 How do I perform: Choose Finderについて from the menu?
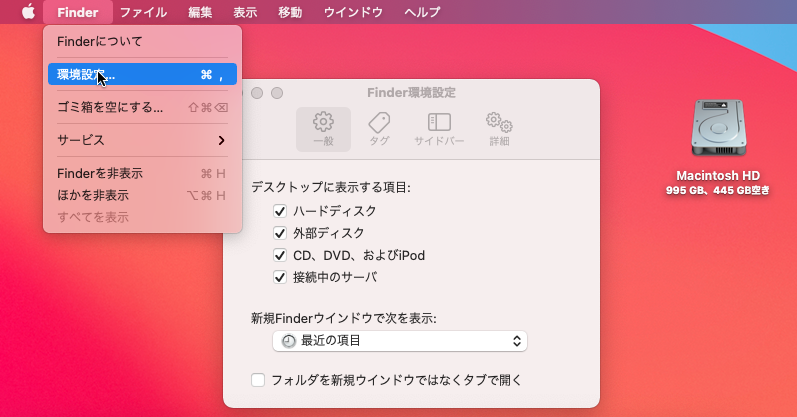pyautogui.click(x=100, y=42)
